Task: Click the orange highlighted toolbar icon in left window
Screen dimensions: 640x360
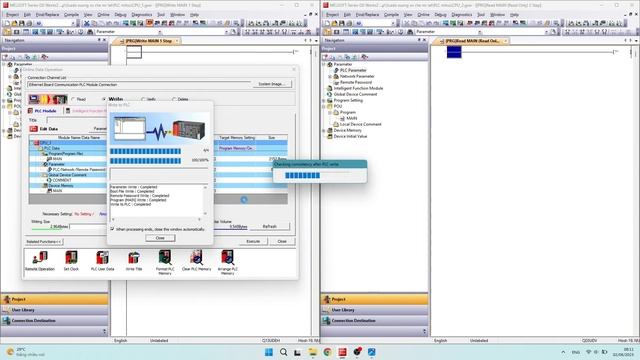Action: tap(149, 23)
